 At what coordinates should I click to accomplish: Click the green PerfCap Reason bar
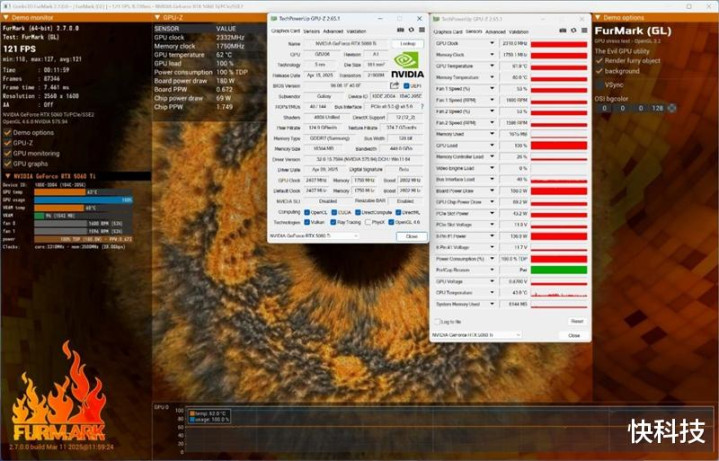[559, 270]
